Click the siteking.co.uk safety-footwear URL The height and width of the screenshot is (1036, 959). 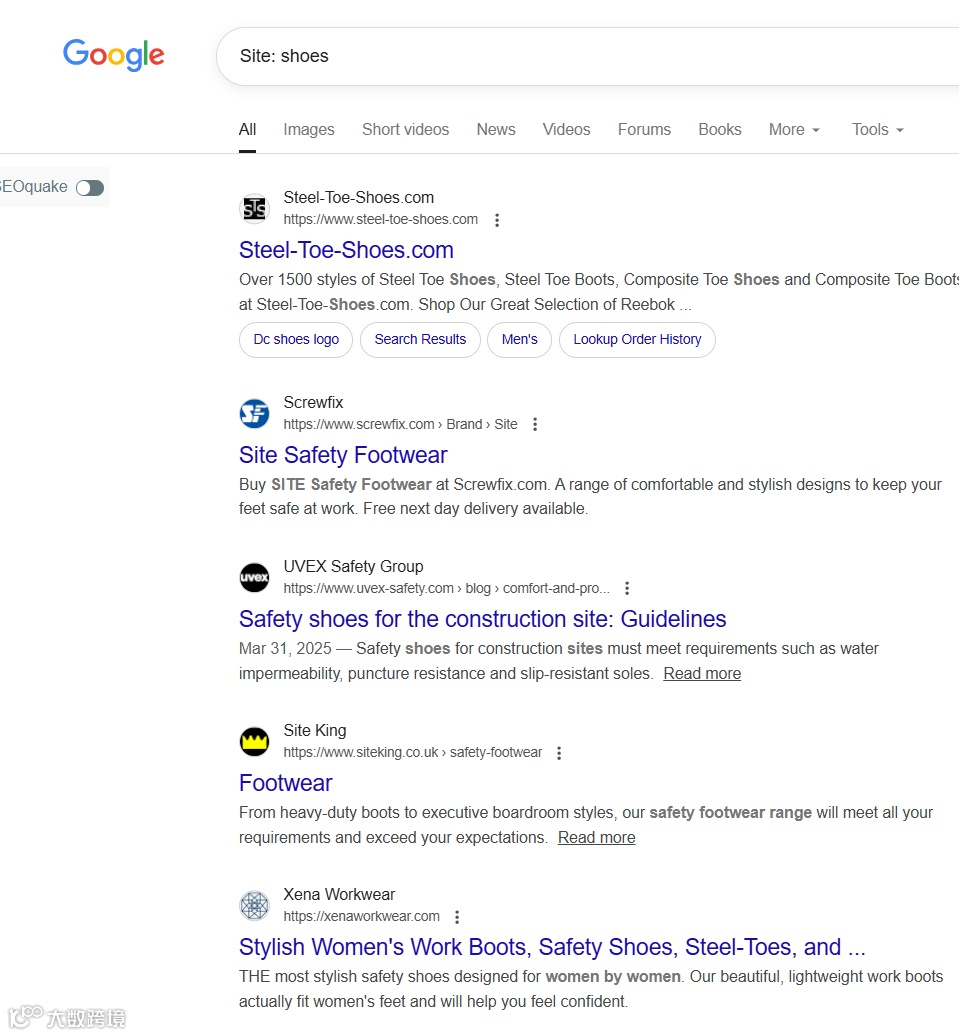412,753
